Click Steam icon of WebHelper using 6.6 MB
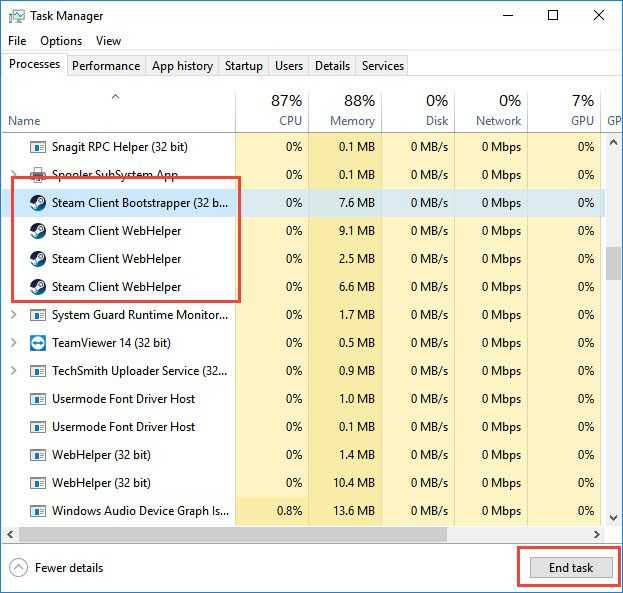The image size is (623, 593). tap(38, 287)
